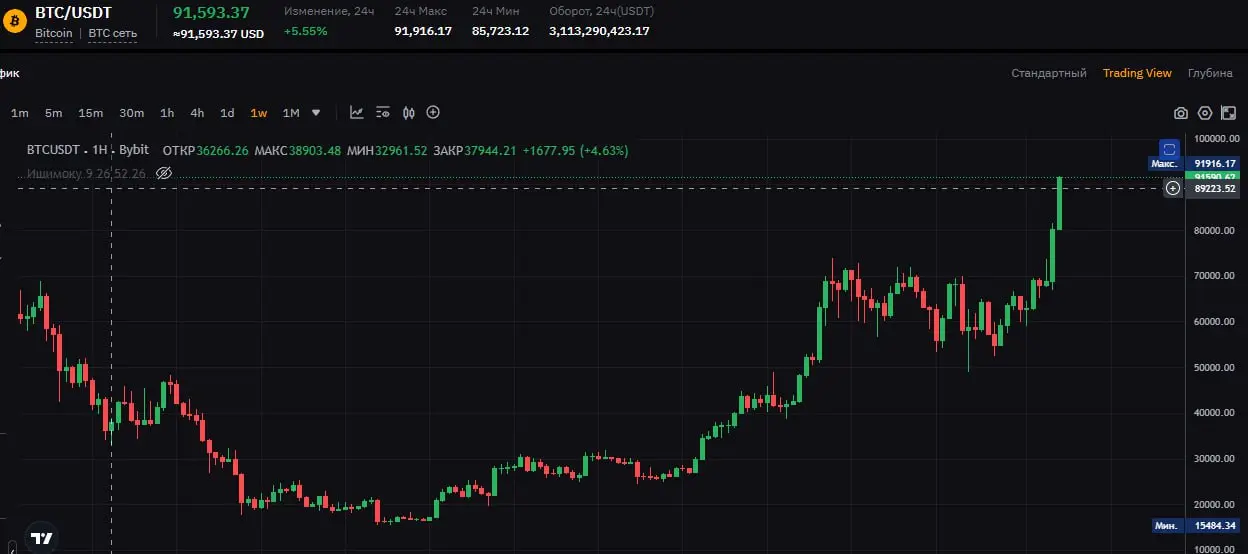Select the 1d timeframe
The height and width of the screenshot is (554, 1248).
click(x=227, y=113)
